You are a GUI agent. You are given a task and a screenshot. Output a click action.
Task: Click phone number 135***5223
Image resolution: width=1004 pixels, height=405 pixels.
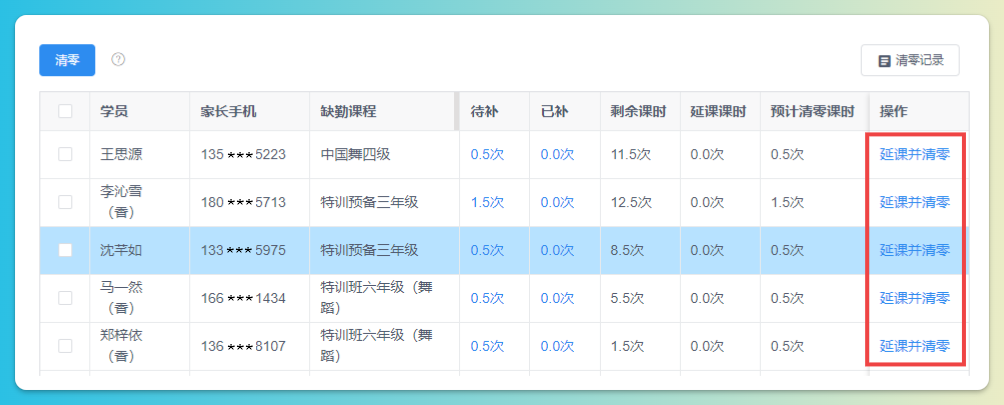click(x=243, y=154)
